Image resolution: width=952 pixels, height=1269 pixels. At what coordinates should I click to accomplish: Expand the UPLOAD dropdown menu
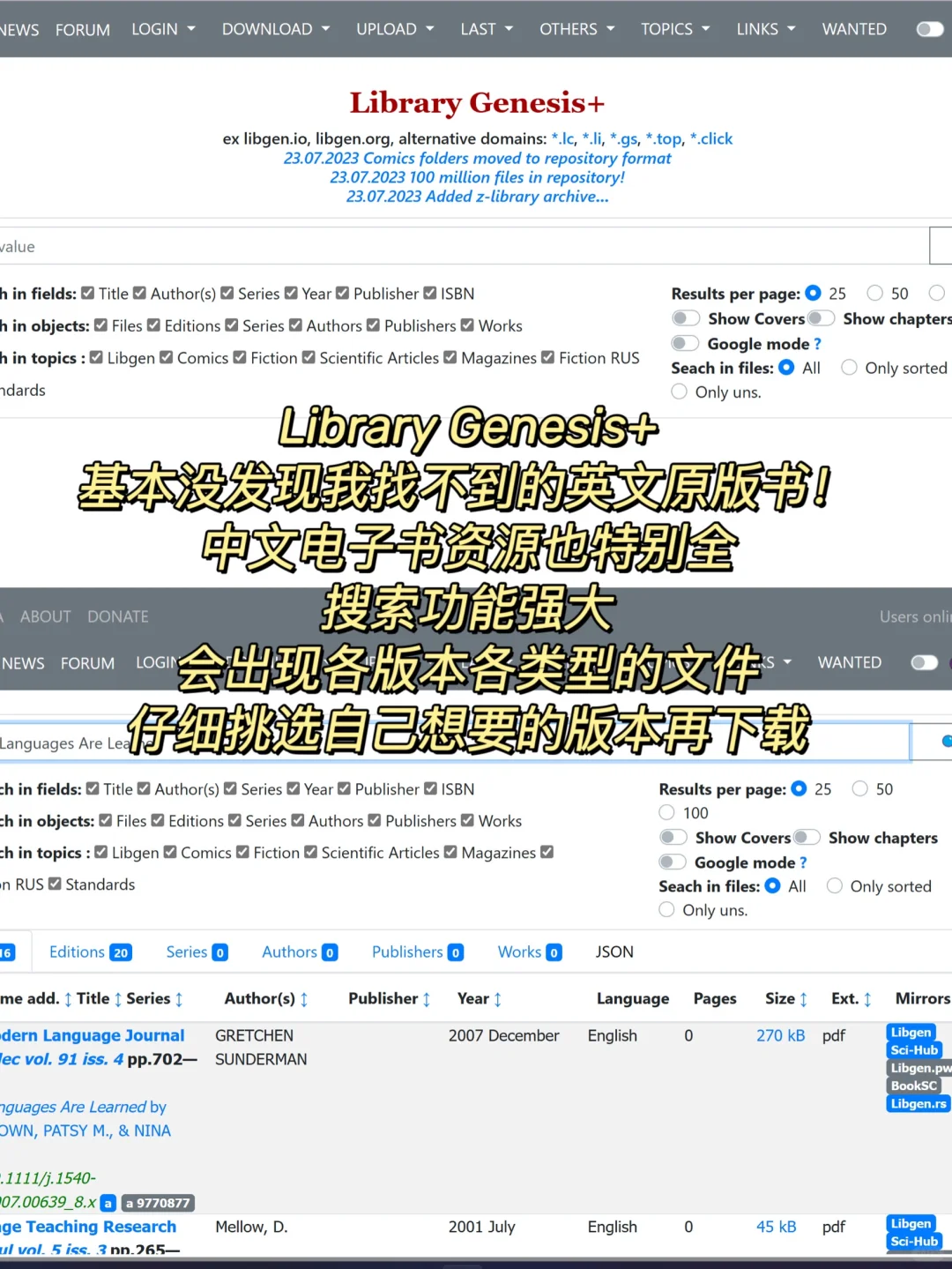(x=395, y=29)
